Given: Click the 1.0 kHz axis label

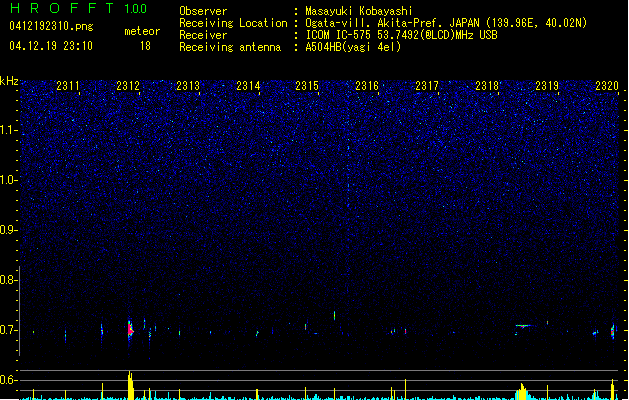Looking at the screenshot, I should pos(8,180).
